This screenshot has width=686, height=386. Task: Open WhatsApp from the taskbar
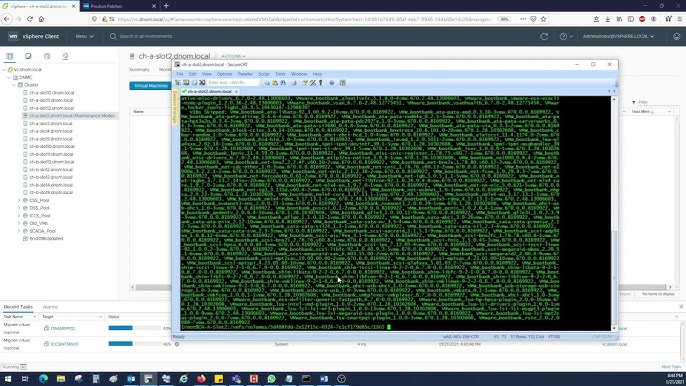coord(271,379)
